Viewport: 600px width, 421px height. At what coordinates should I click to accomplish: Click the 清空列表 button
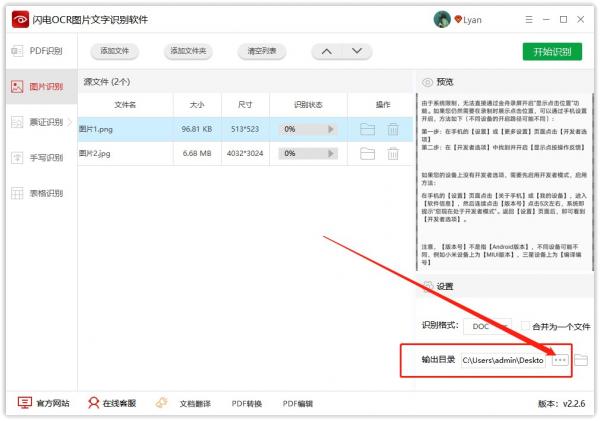(x=262, y=51)
